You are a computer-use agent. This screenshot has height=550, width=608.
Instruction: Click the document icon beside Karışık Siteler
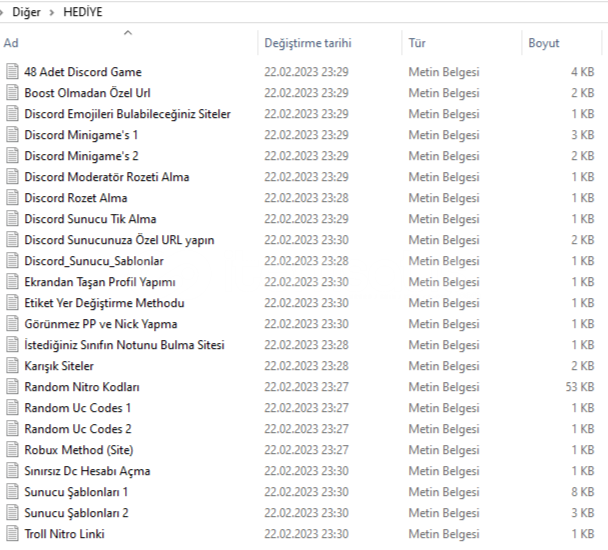pos(12,366)
